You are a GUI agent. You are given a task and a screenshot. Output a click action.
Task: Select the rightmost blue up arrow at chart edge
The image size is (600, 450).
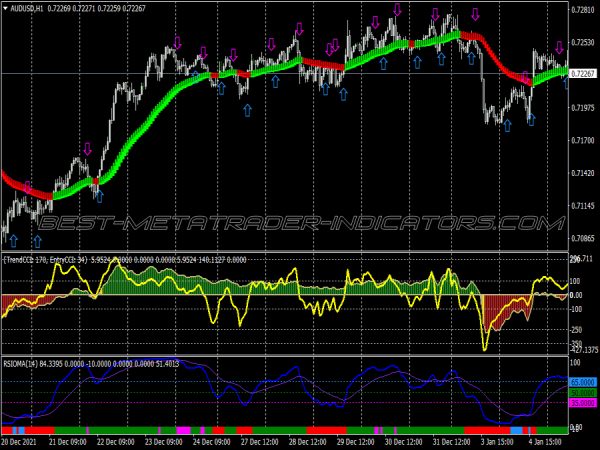click(x=565, y=82)
